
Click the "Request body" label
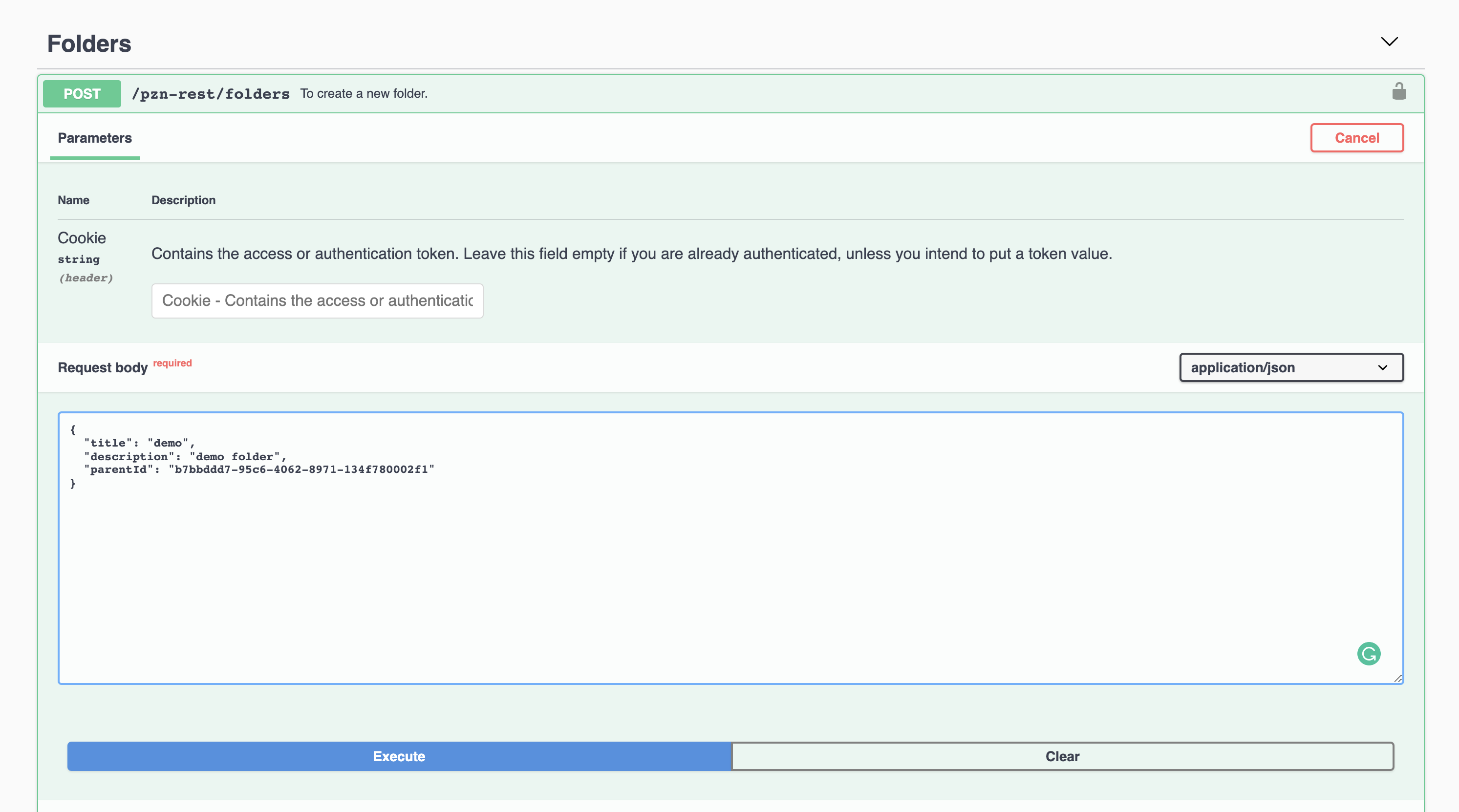[x=103, y=368]
